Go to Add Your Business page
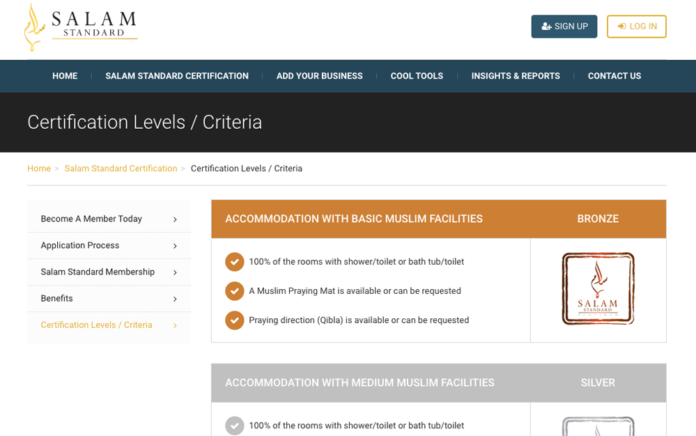Screen dimensions: 696x436 click(319, 76)
